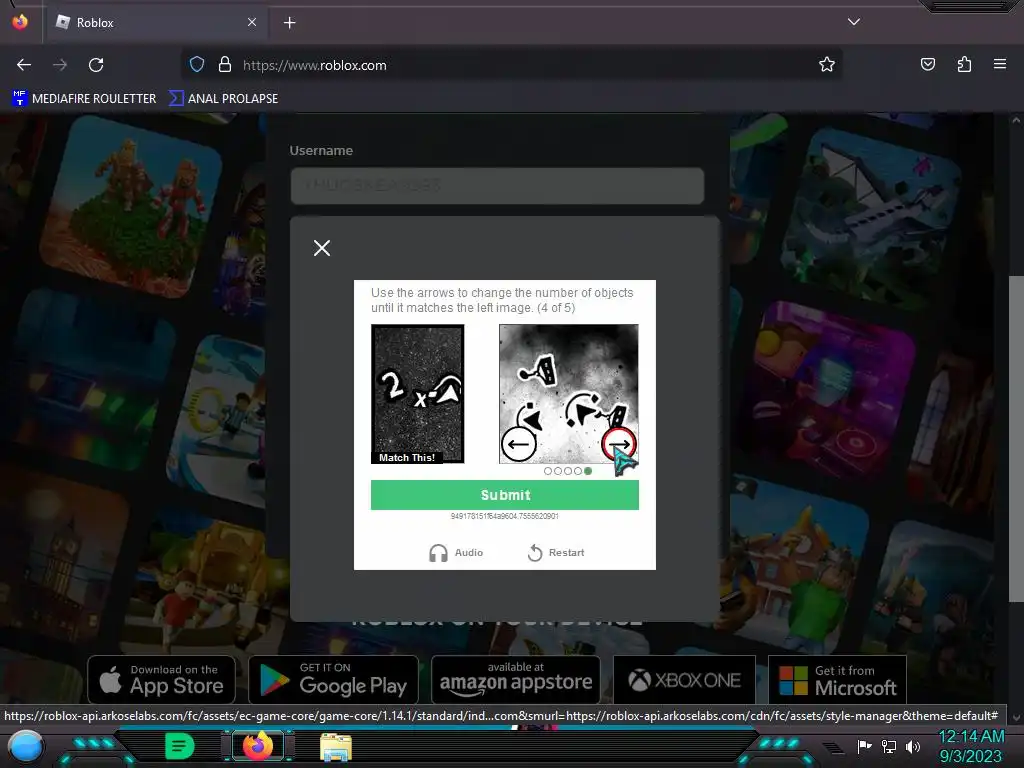Click the Firefox logo in the tab bar
Screen dimensions: 1024x768
[x=20, y=22]
